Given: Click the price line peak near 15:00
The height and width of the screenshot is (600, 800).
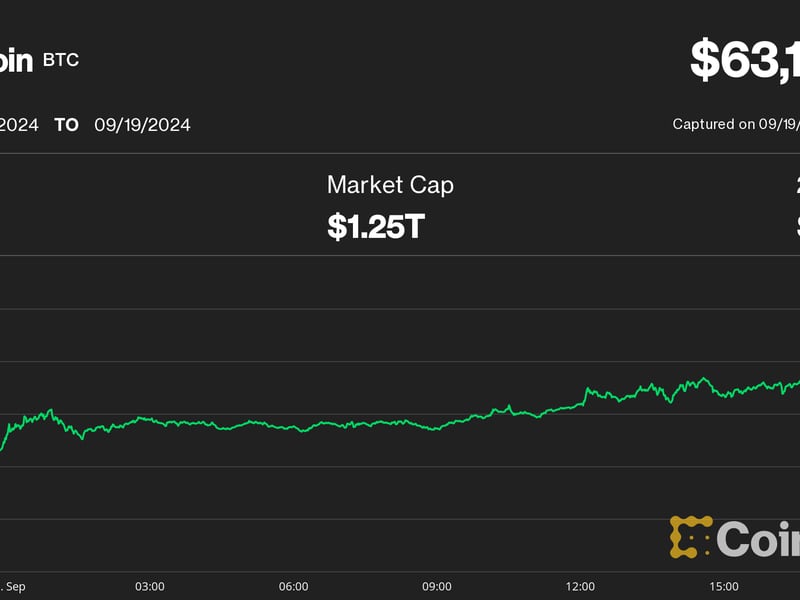Looking at the screenshot, I should point(705,379).
